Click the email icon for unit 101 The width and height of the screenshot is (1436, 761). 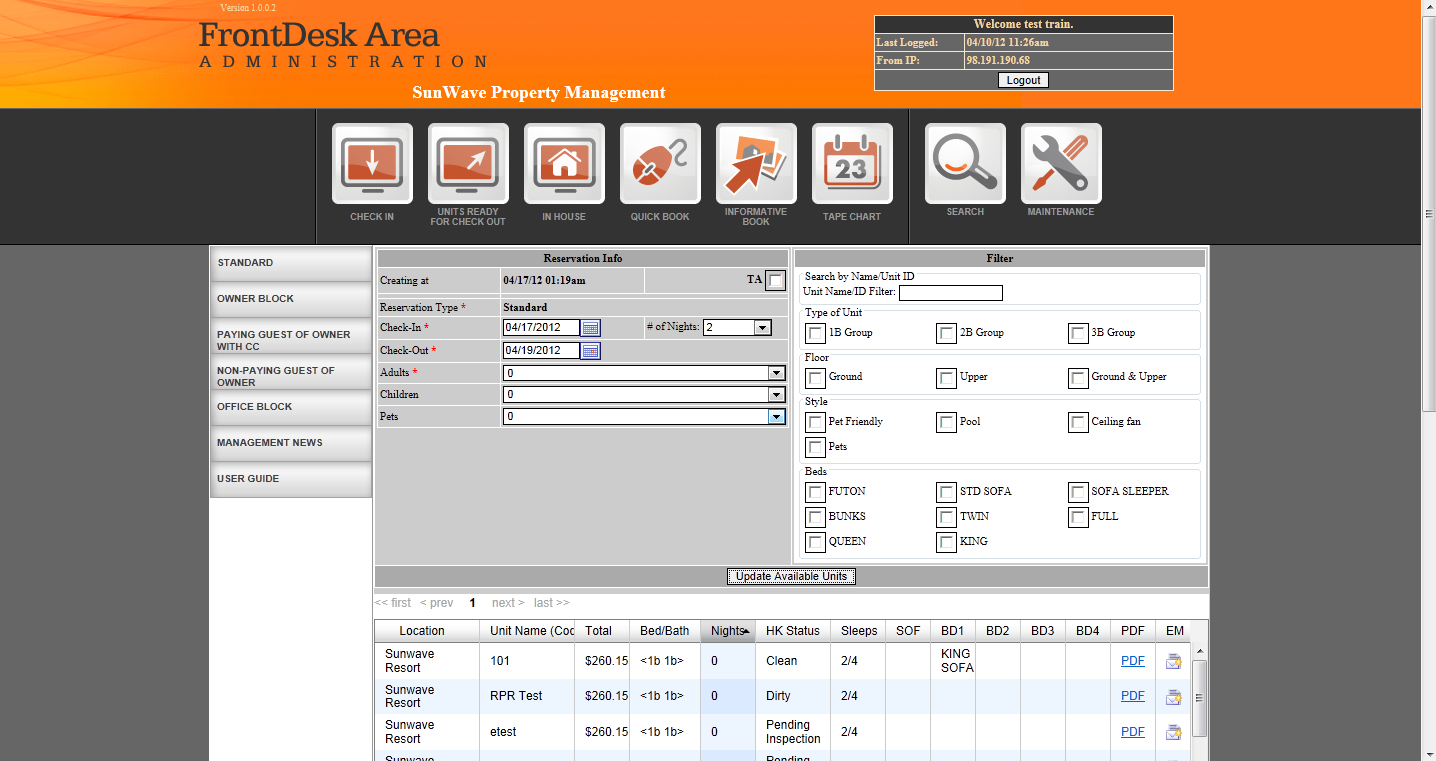pos(1173,661)
